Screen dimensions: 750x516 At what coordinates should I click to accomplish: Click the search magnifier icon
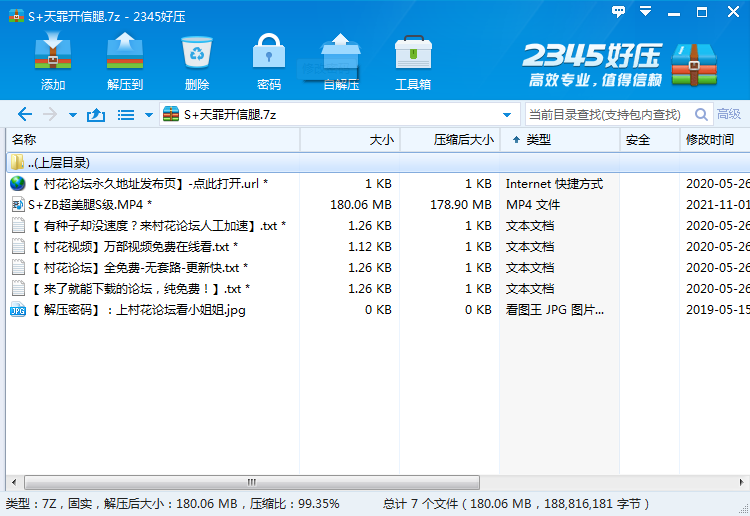coord(700,115)
